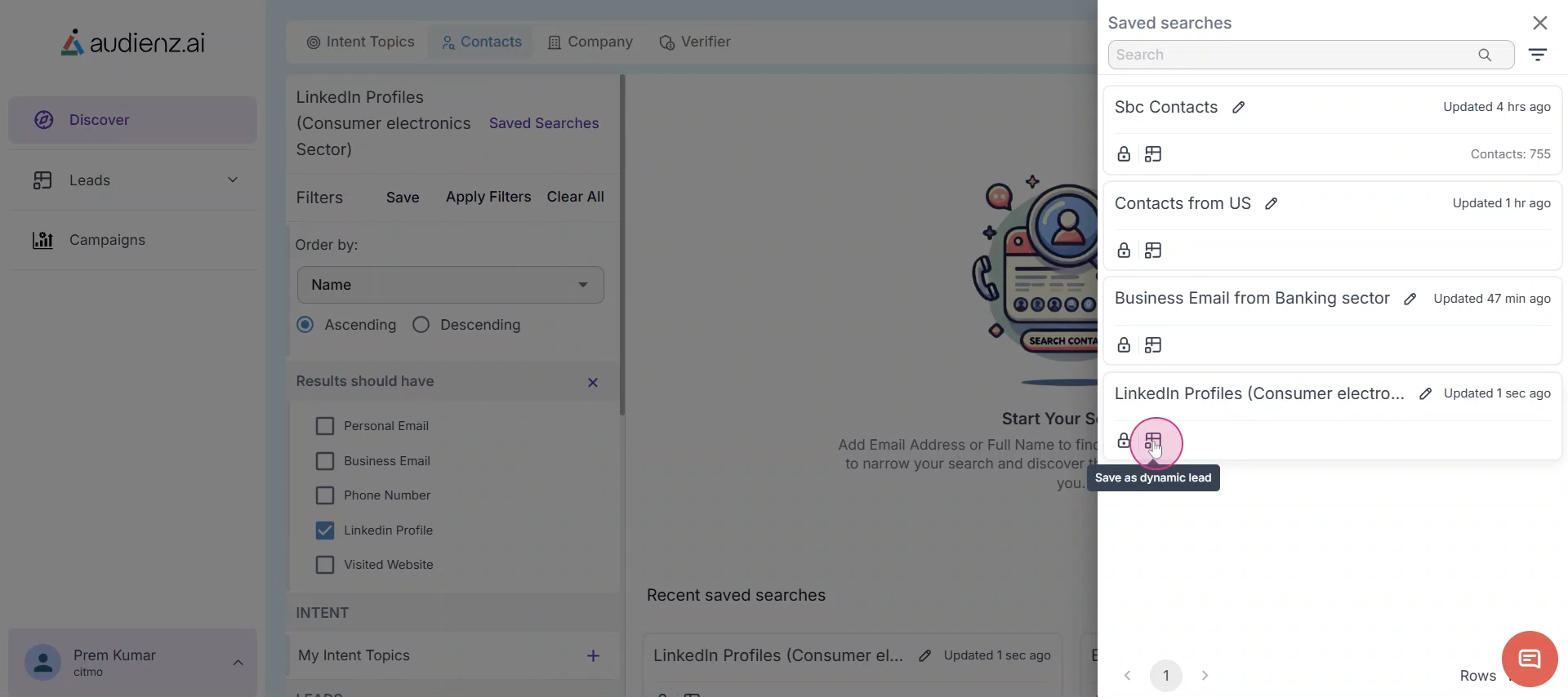This screenshot has height=697, width=1568.
Task: Click lock icon on LinkedIn Profiles saved search
Action: click(1124, 441)
